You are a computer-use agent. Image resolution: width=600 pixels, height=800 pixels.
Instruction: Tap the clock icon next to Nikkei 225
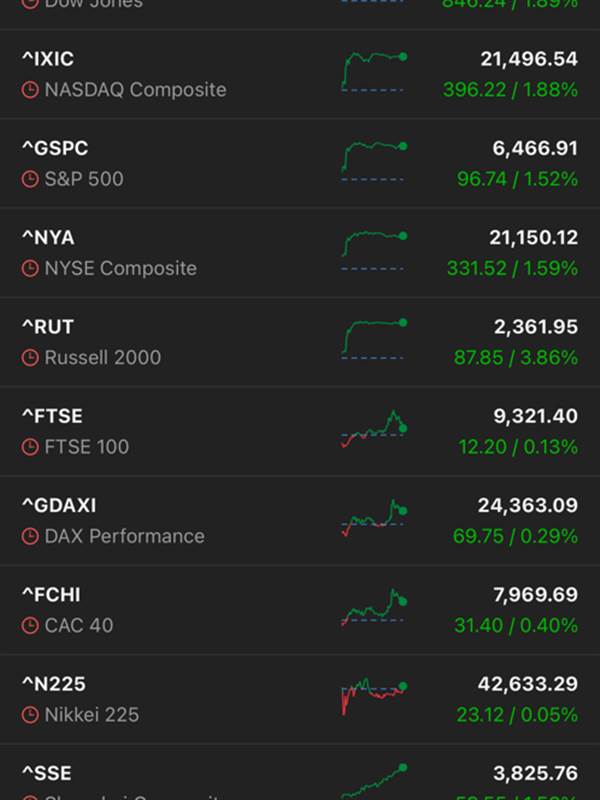click(x=30, y=715)
